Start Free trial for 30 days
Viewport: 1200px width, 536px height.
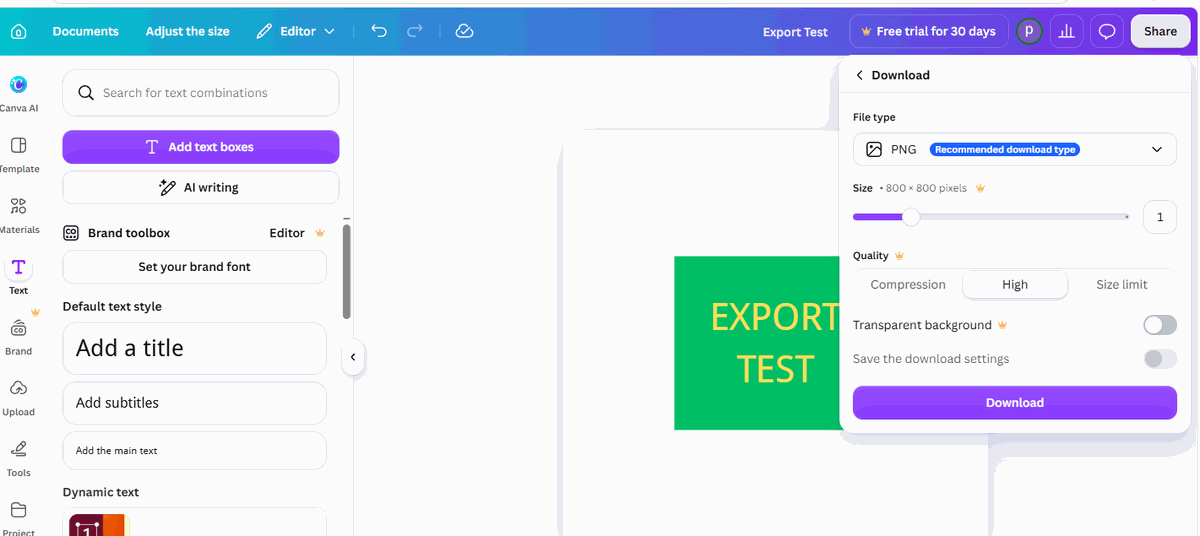(x=928, y=31)
